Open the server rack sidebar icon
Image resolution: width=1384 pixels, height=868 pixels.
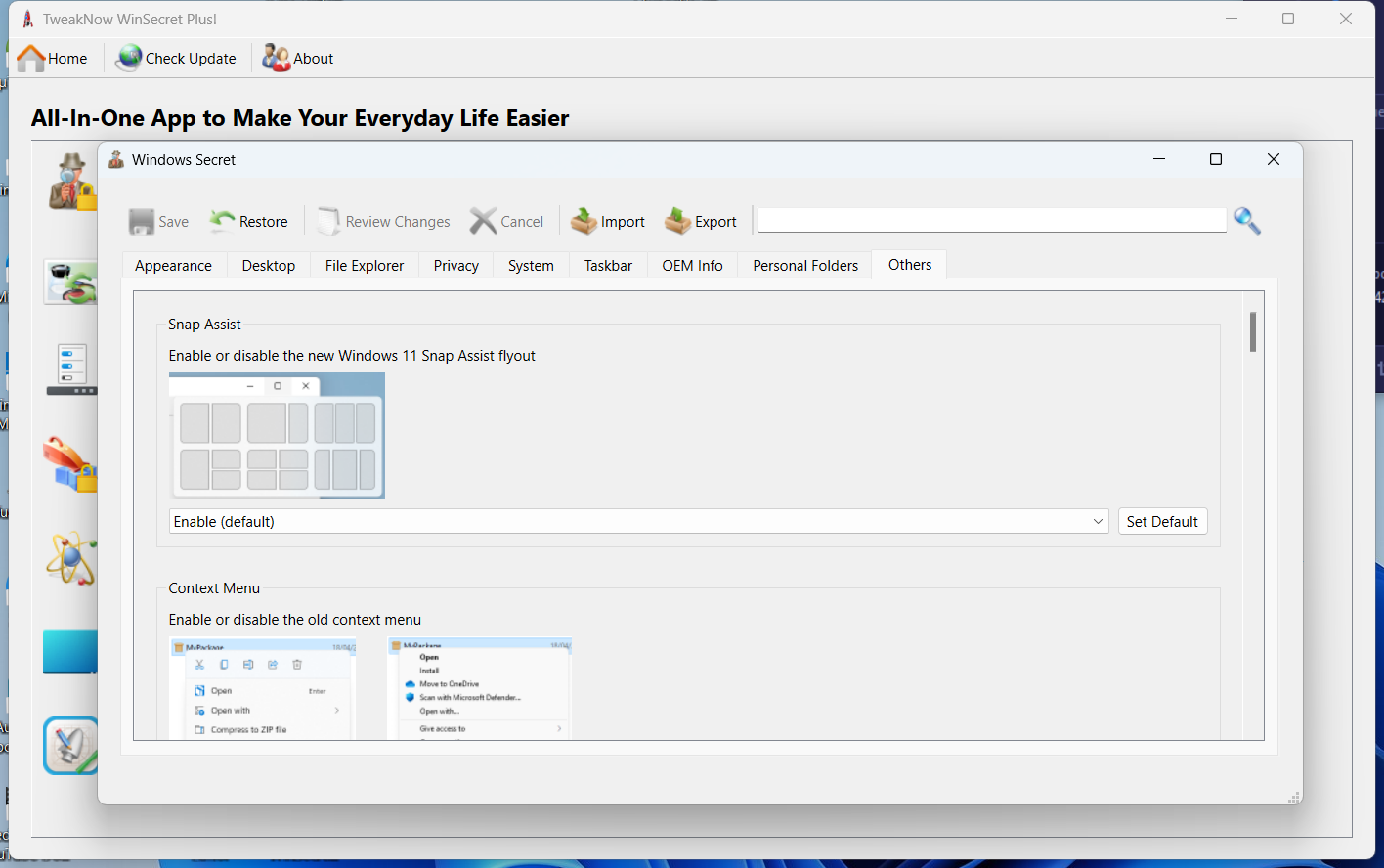click(71, 369)
